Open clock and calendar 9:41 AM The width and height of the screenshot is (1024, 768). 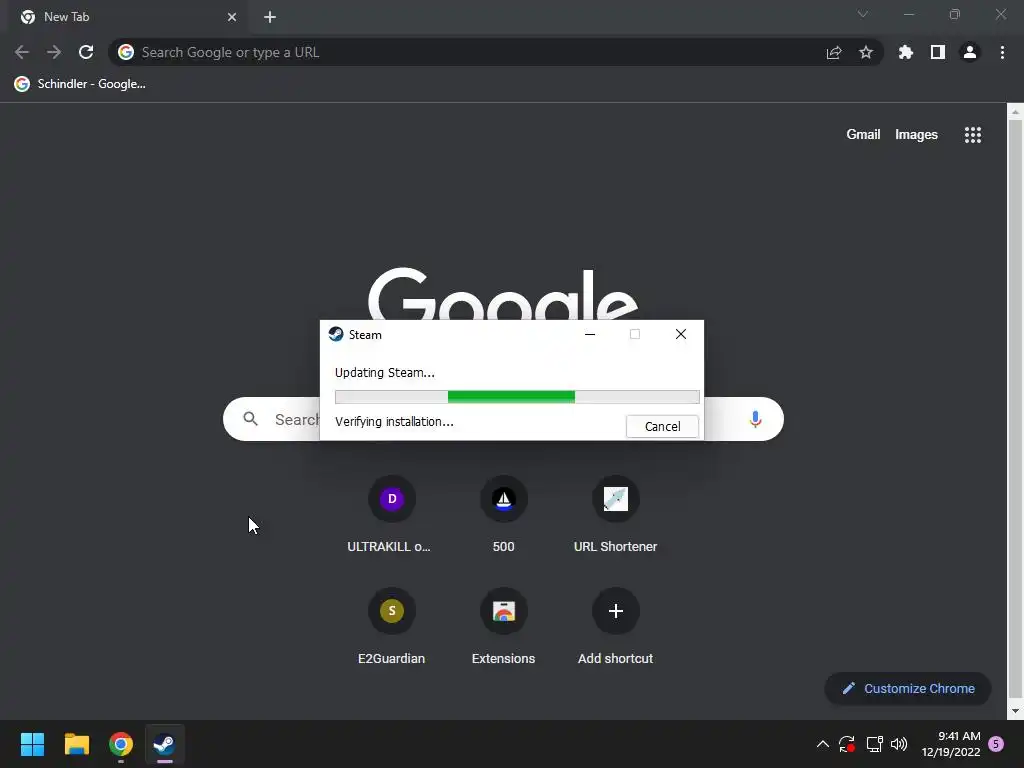pyautogui.click(x=951, y=744)
